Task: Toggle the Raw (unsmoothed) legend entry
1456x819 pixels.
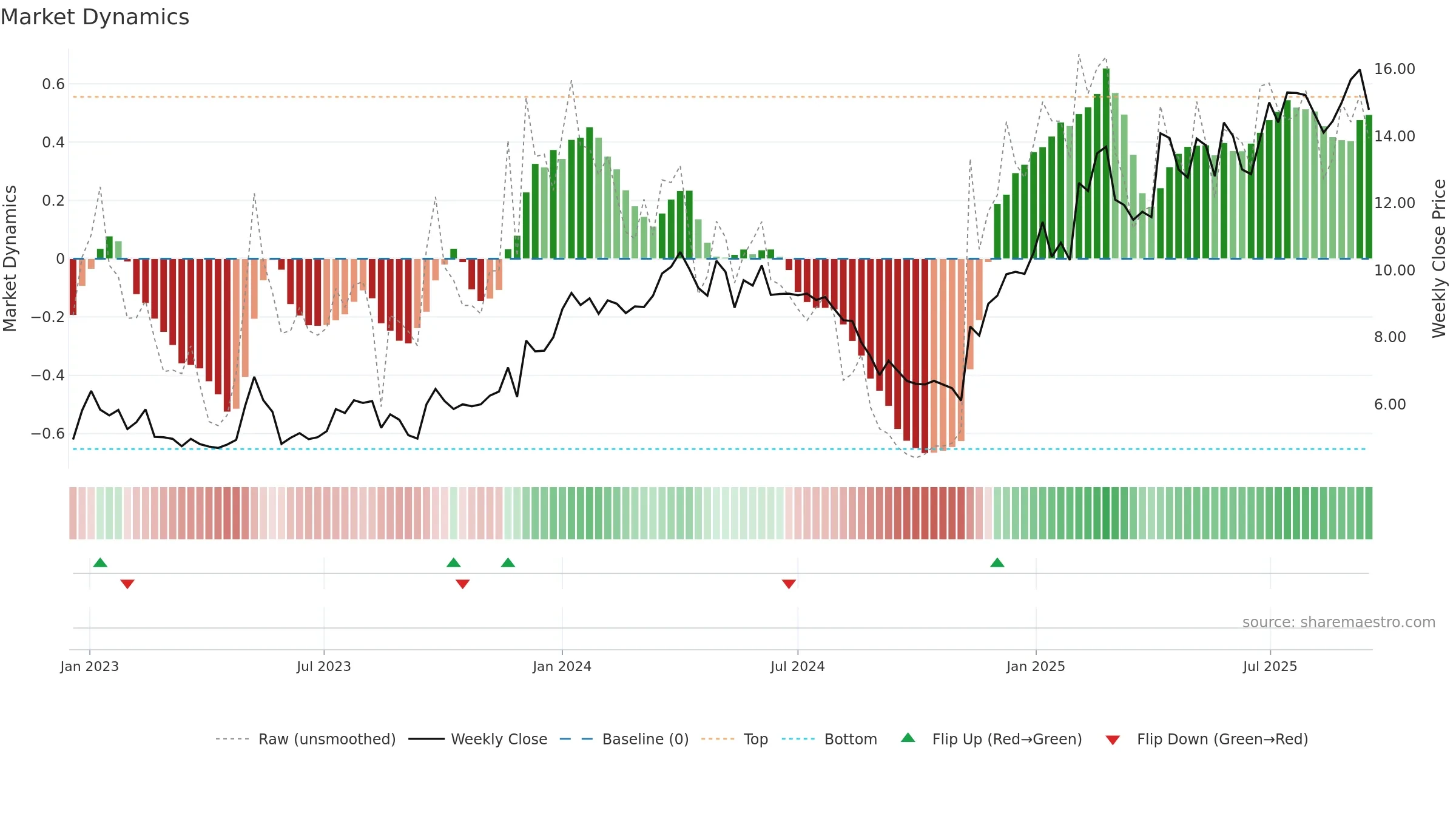Action: (305, 739)
